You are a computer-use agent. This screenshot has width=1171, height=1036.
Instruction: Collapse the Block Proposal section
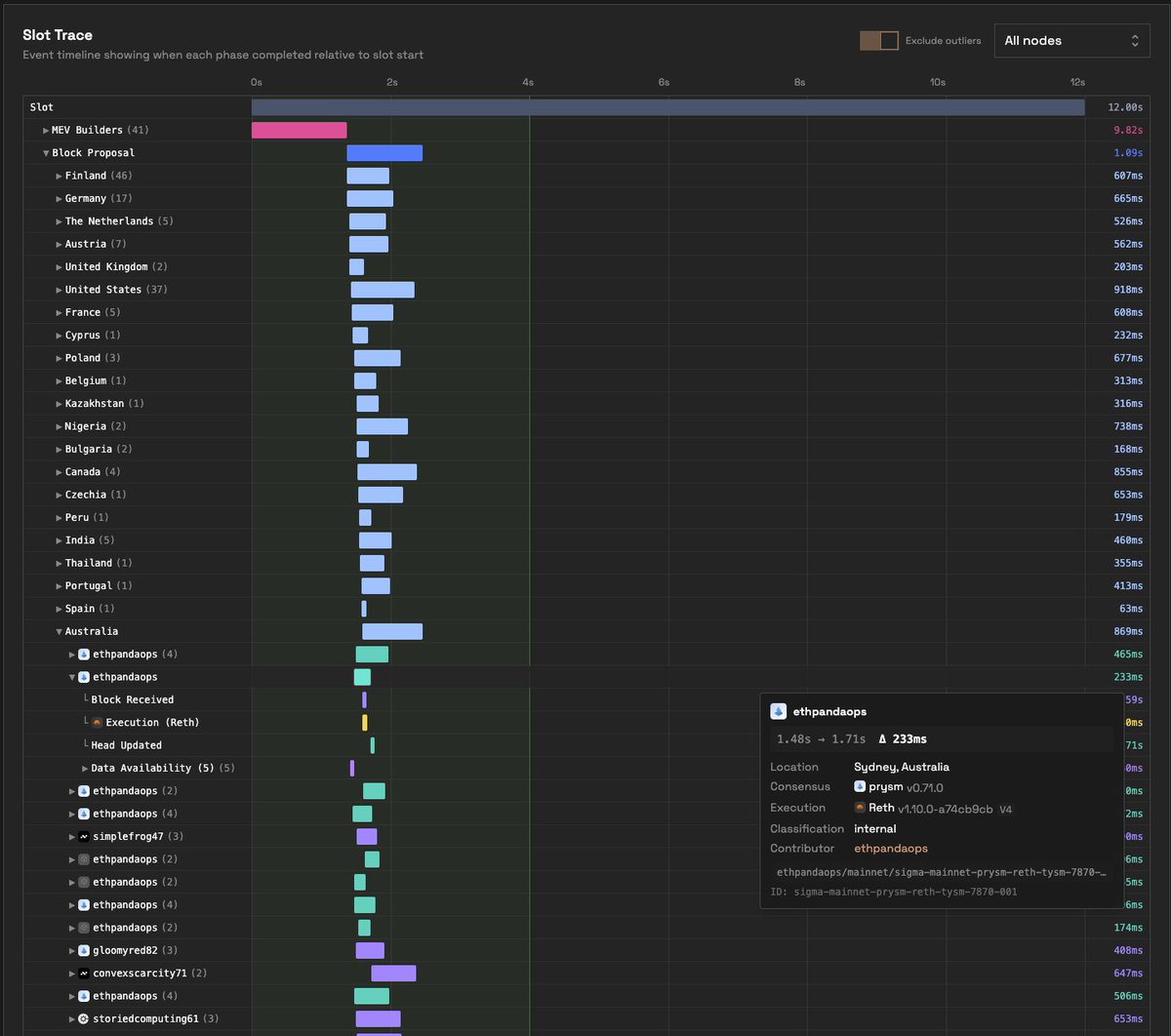click(x=45, y=153)
